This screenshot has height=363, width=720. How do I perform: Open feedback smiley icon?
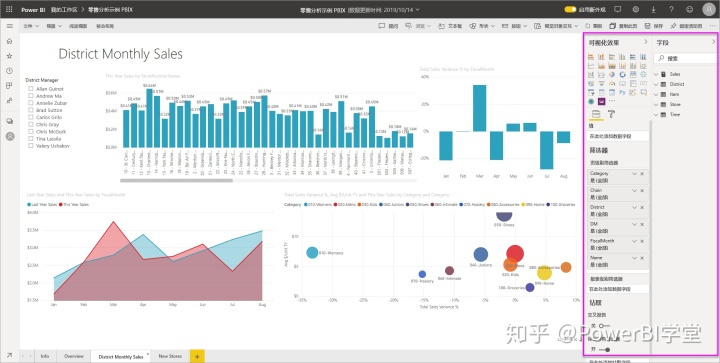690,9
